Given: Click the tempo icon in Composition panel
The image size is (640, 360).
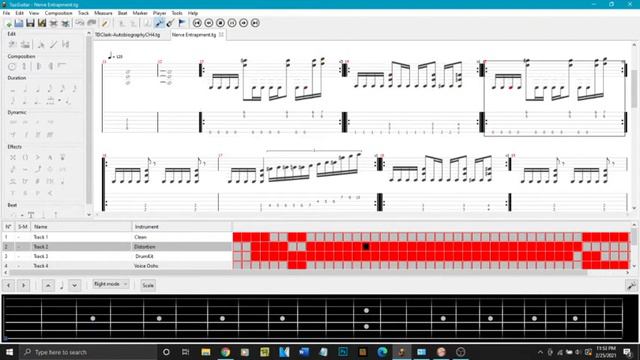Looking at the screenshot, I should click(12, 66).
